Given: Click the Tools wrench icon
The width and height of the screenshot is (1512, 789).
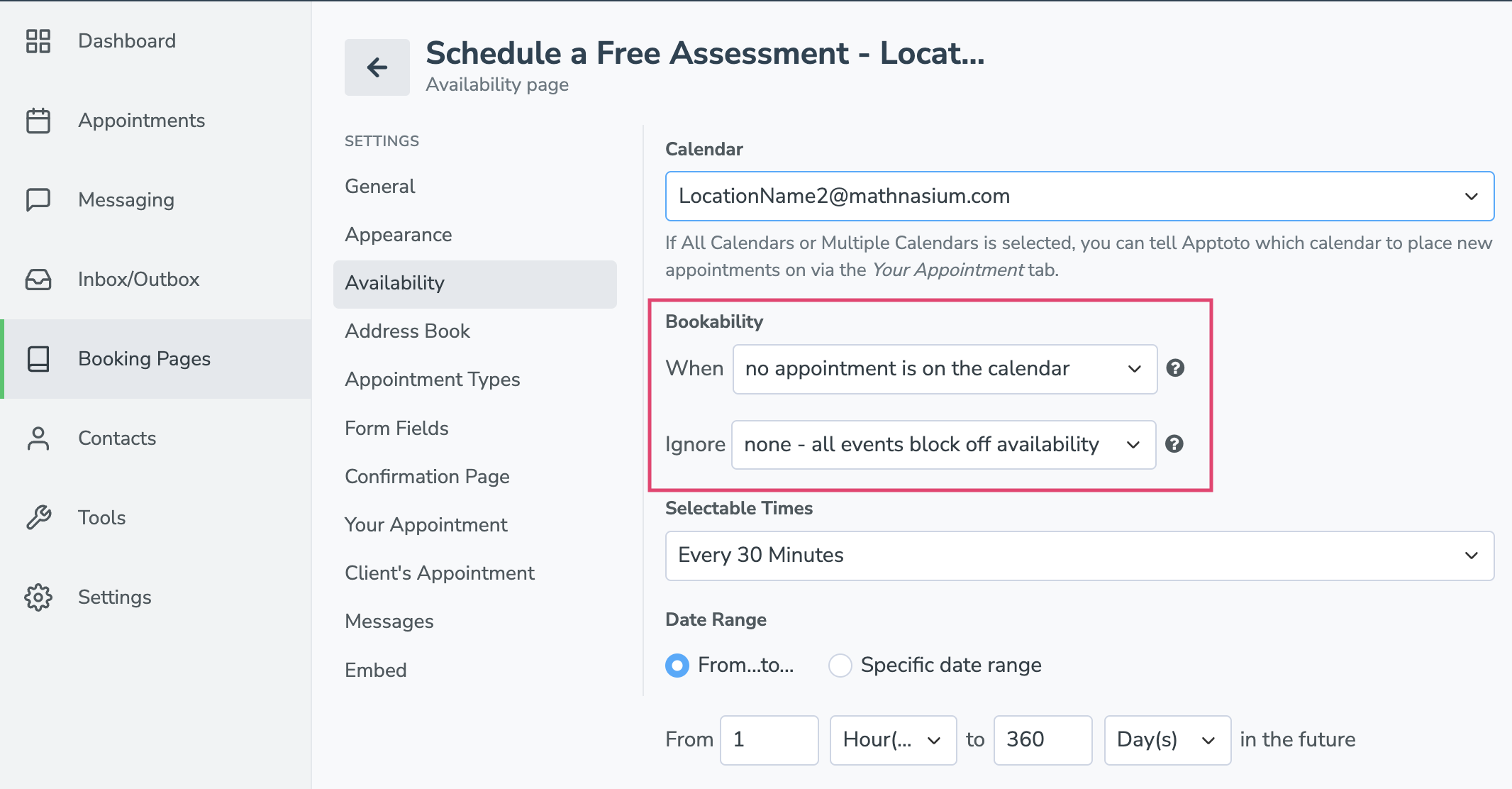Looking at the screenshot, I should (38, 518).
